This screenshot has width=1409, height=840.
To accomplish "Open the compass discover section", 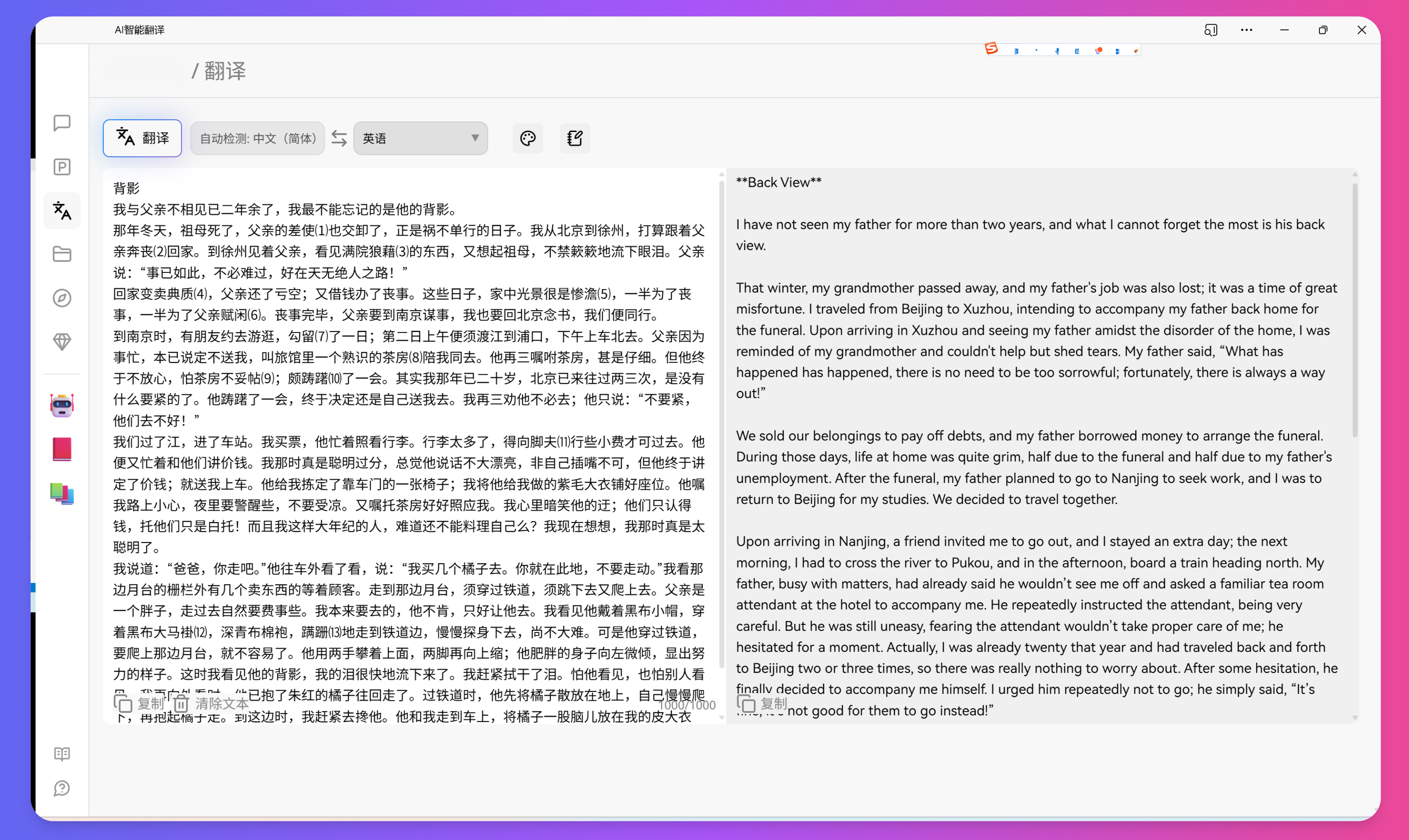I will click(62, 298).
